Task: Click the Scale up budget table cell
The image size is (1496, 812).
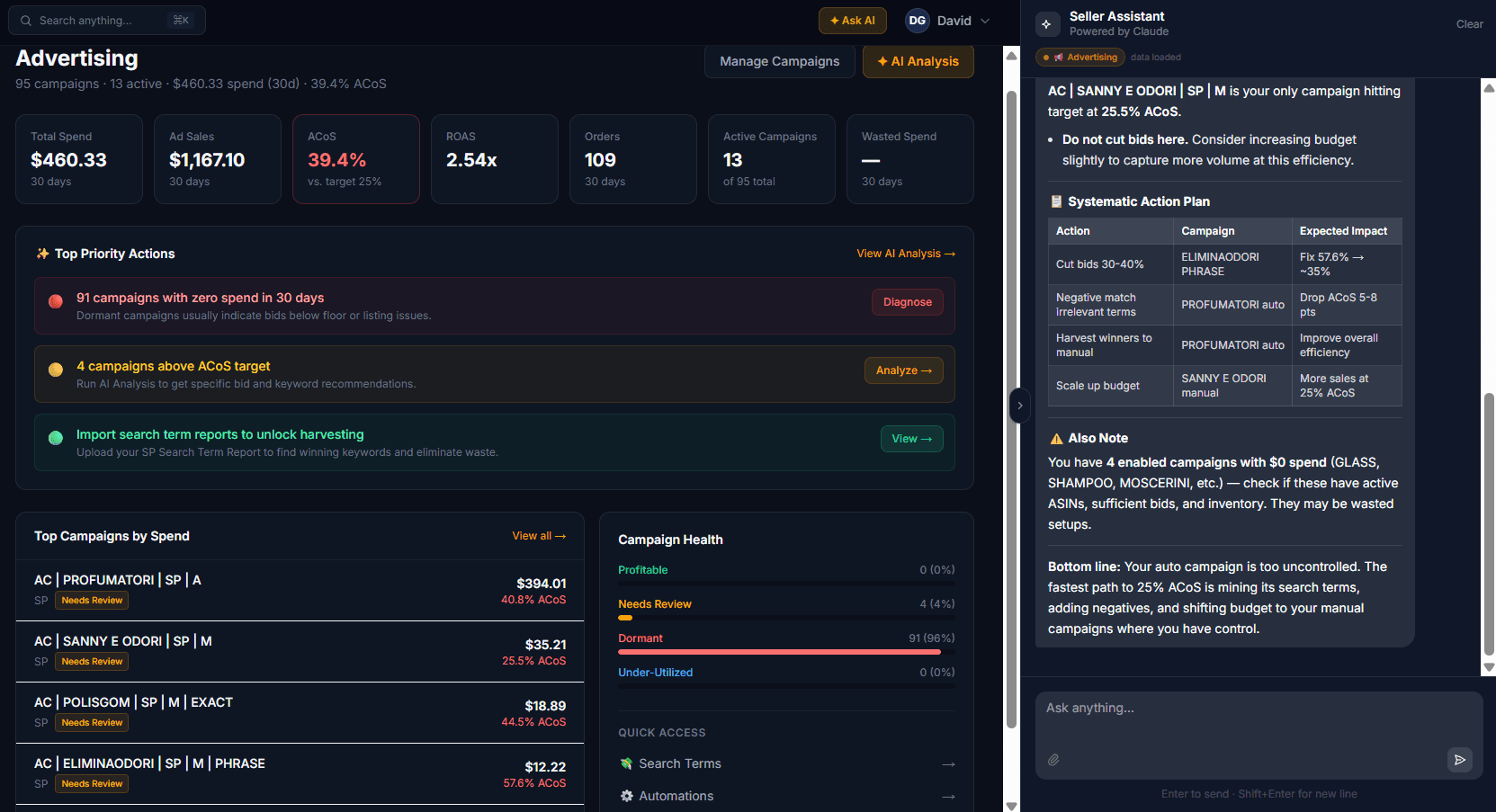Action: click(1110, 386)
